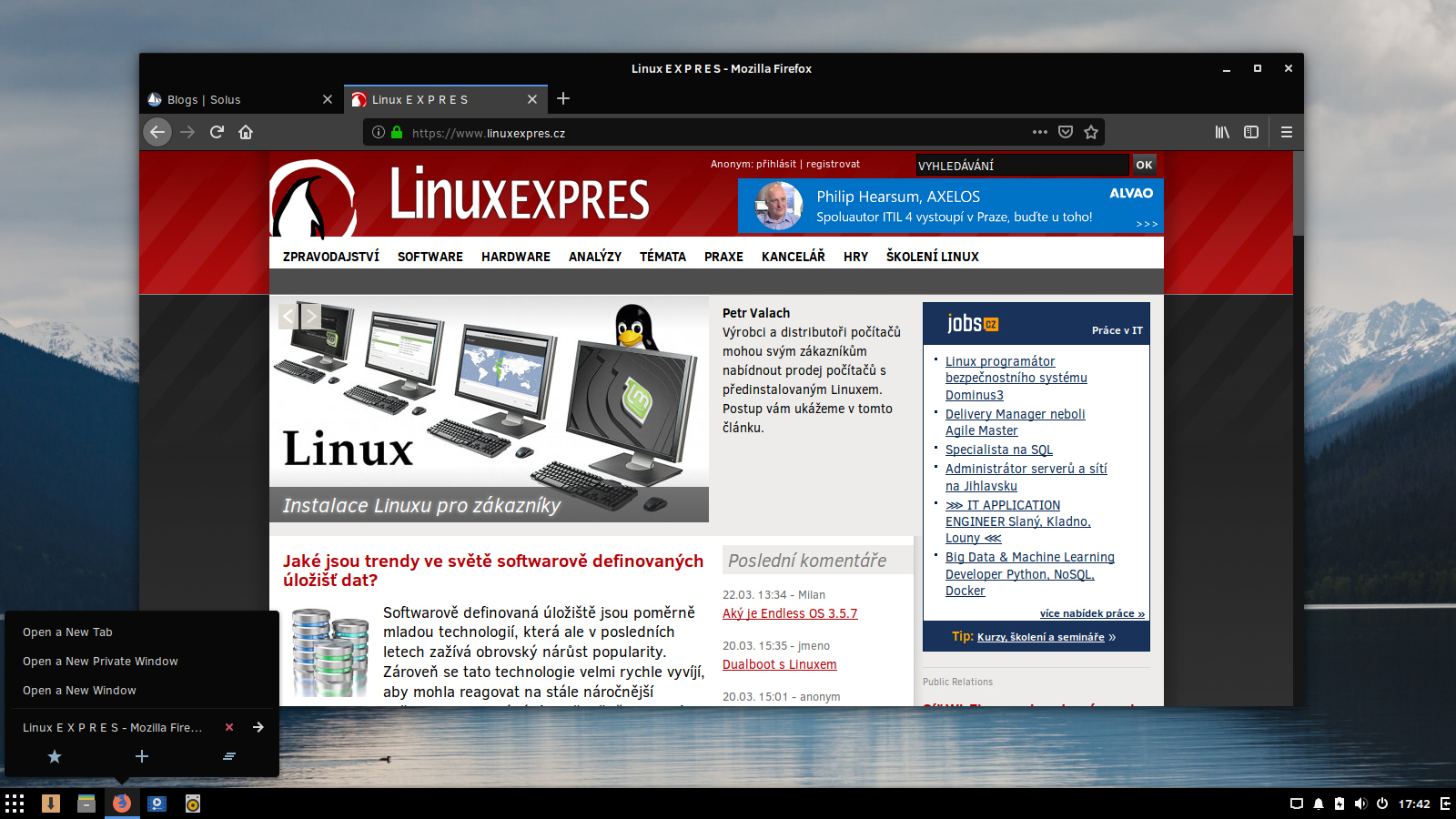Open TÉMATA menu item
1456x819 pixels.
tap(662, 257)
